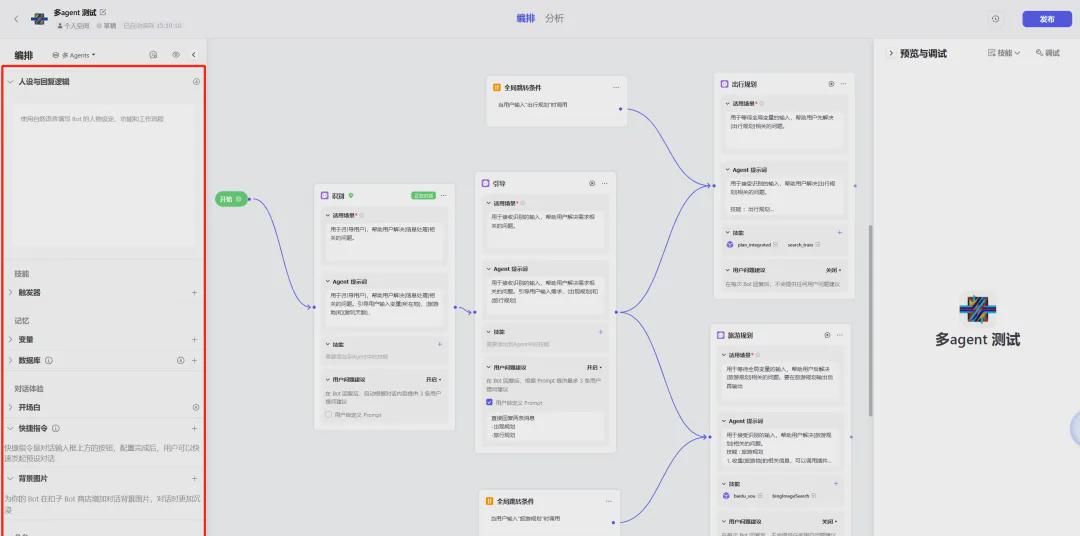Toggle the eye icon in 编排 panel header

click(x=175, y=55)
